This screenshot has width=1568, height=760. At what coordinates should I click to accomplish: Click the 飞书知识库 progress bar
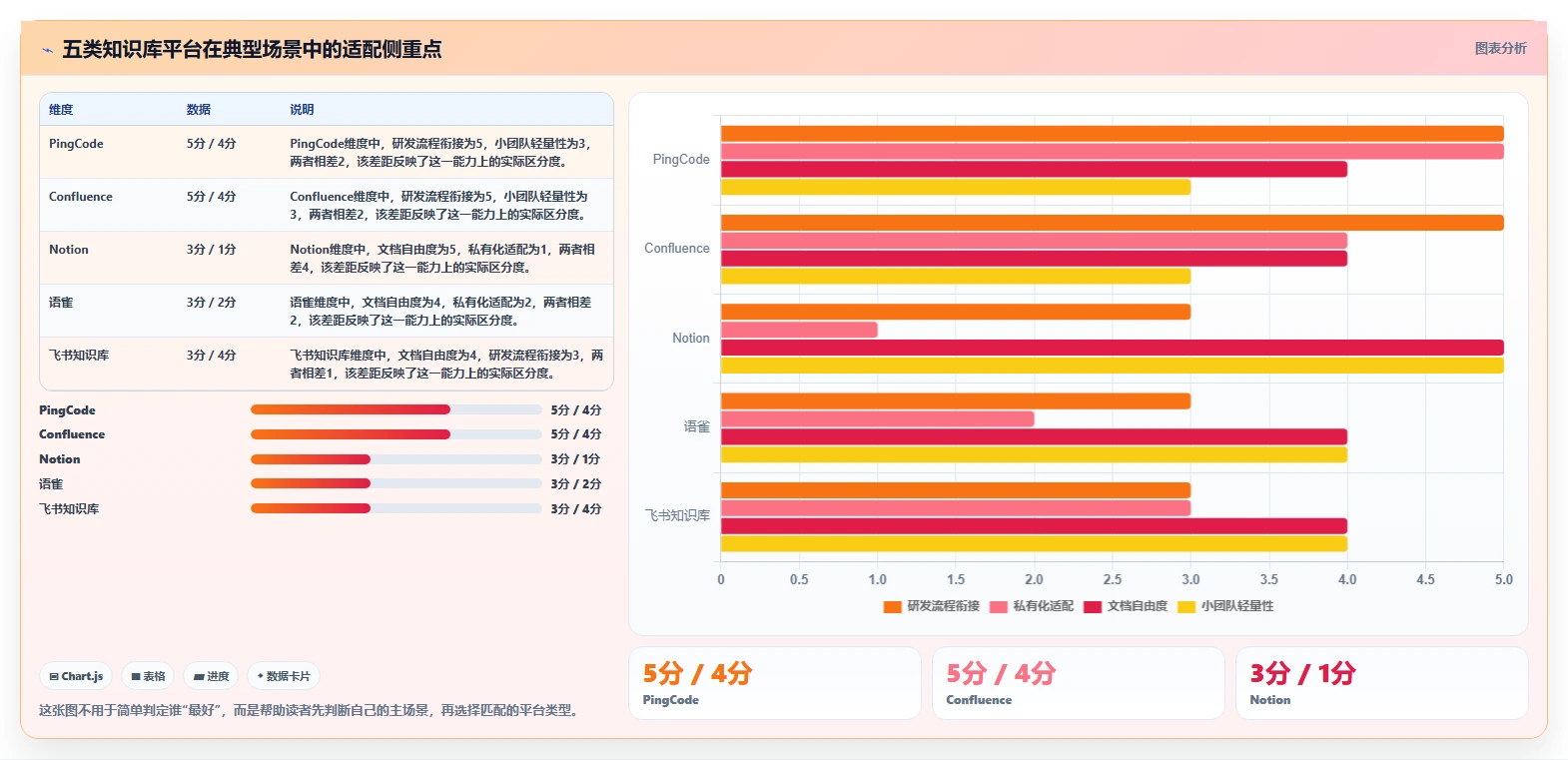[395, 508]
